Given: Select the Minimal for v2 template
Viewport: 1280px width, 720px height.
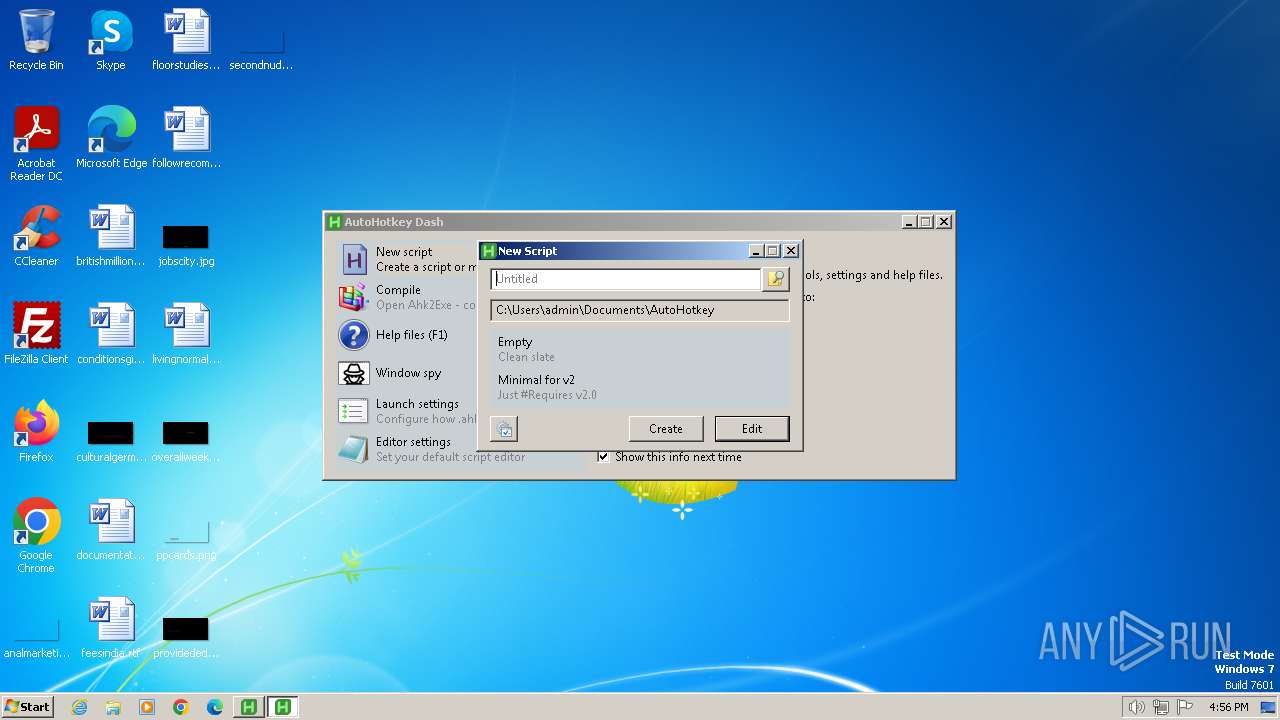Looking at the screenshot, I should tap(640, 387).
